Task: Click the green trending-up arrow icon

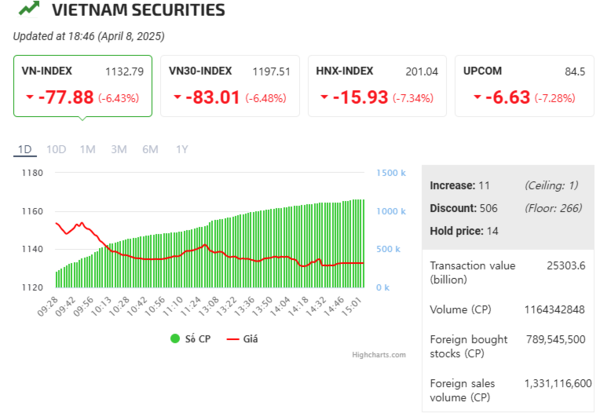Action: pyautogui.click(x=29, y=11)
